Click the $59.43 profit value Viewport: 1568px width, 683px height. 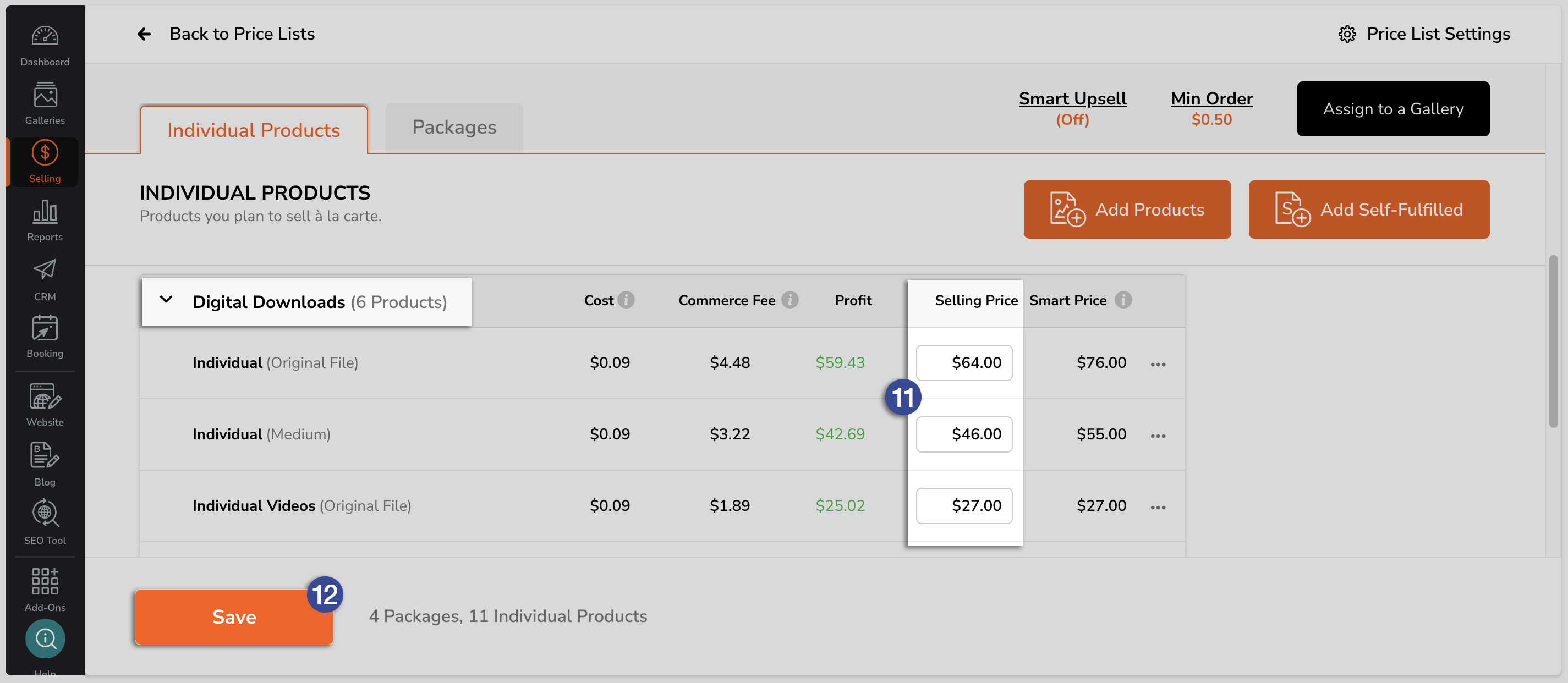pos(840,363)
